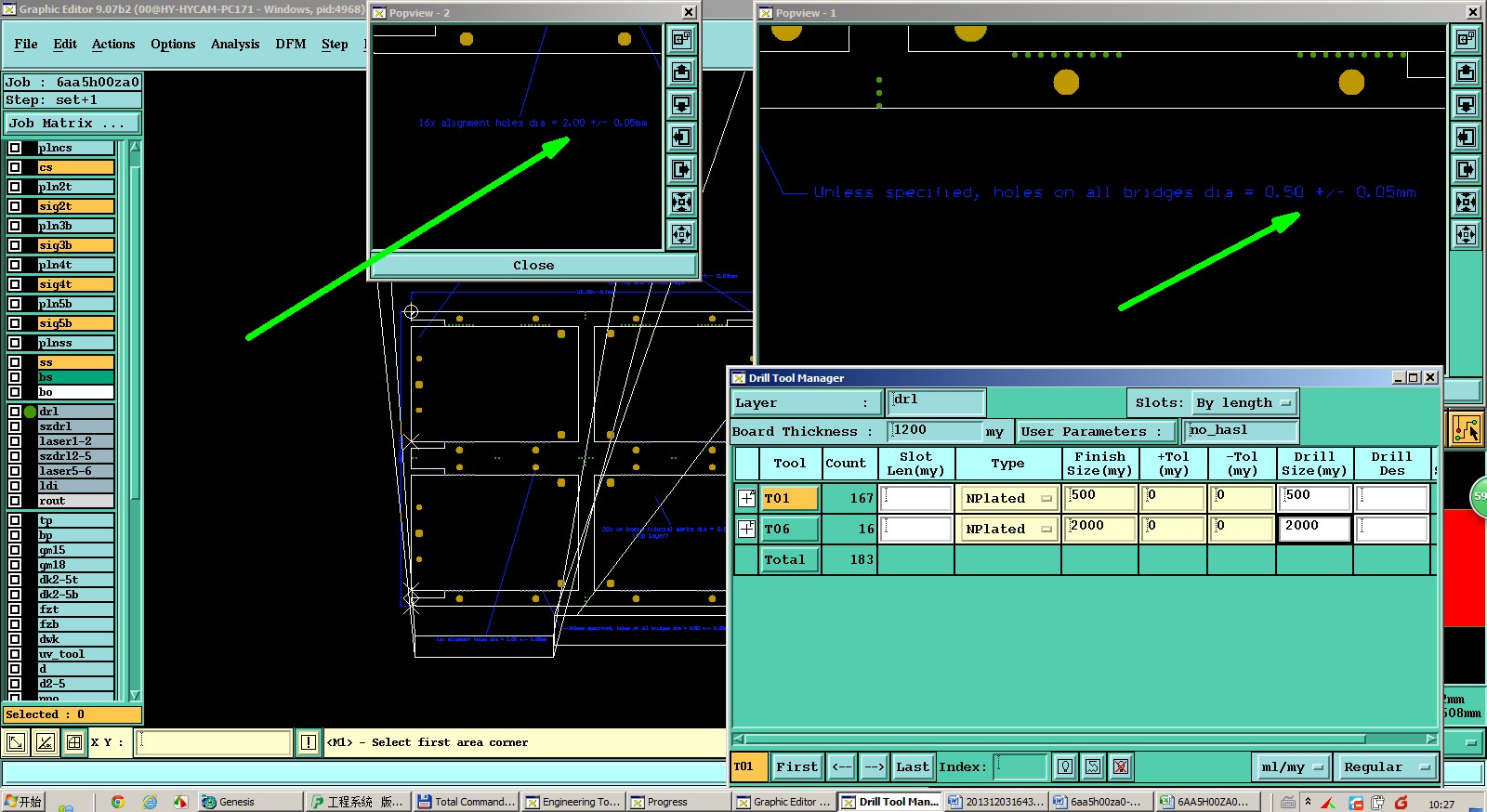
Task: Toggle the checkbox for layer sig2t
Action: pos(15,206)
